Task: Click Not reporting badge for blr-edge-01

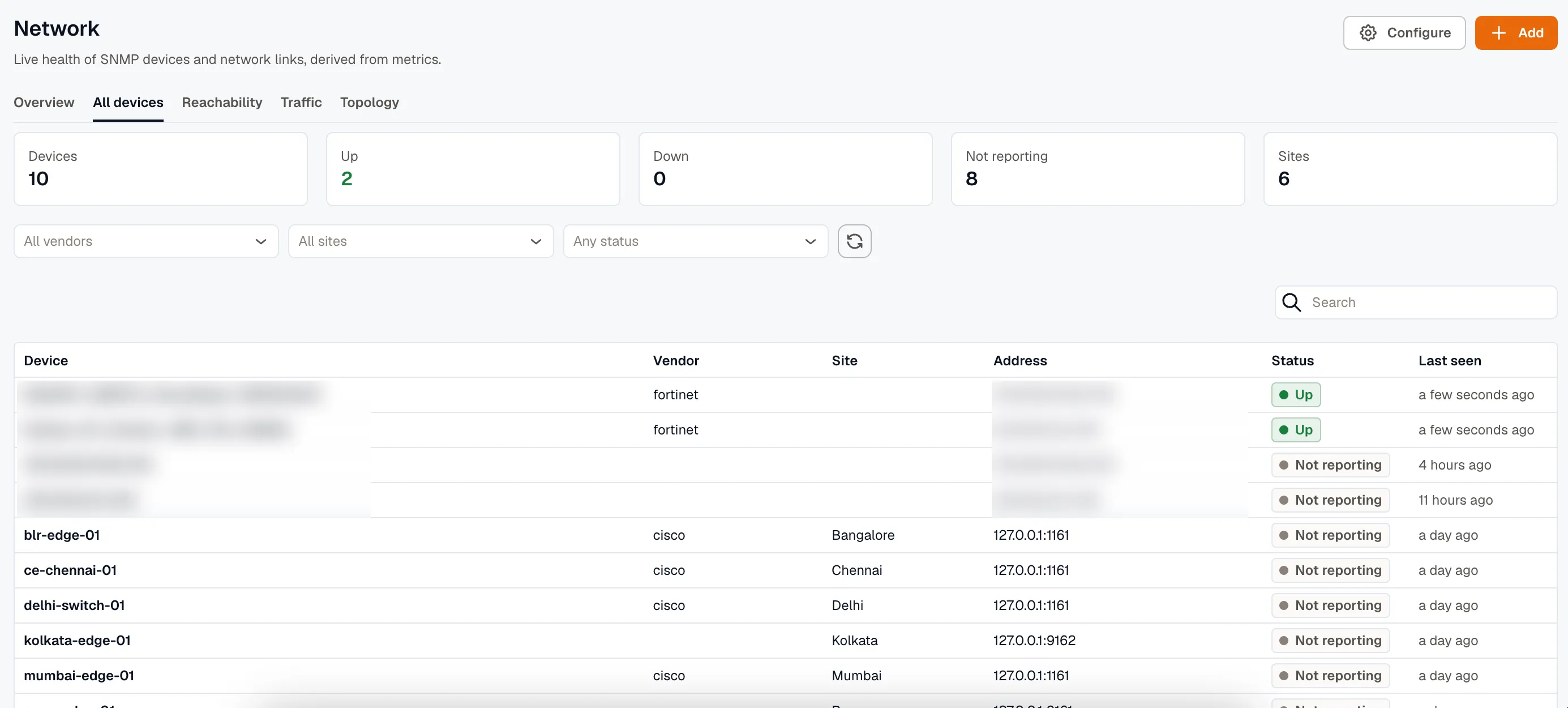Action: (x=1330, y=535)
